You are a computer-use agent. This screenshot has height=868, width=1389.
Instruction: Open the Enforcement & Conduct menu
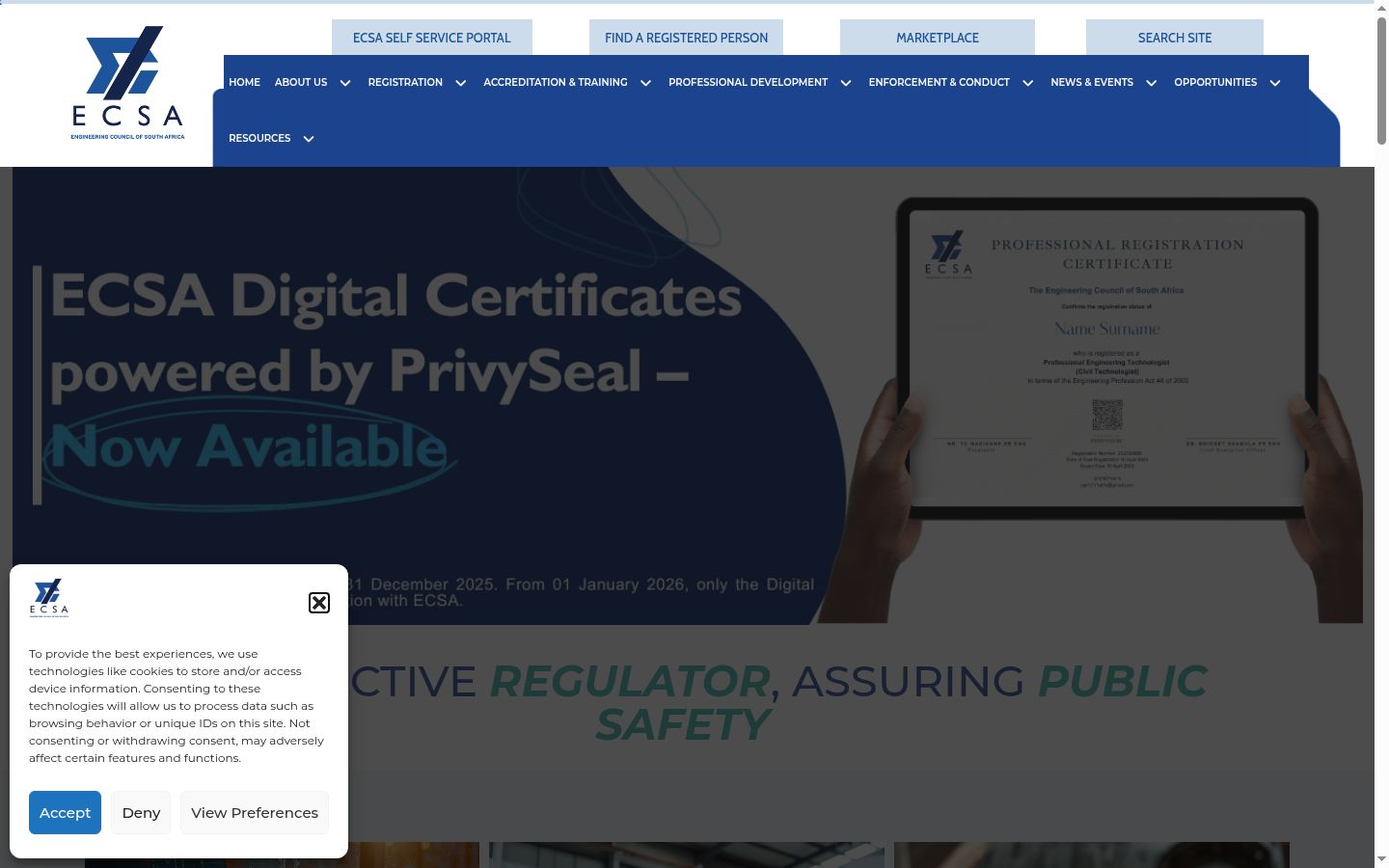[939, 83]
